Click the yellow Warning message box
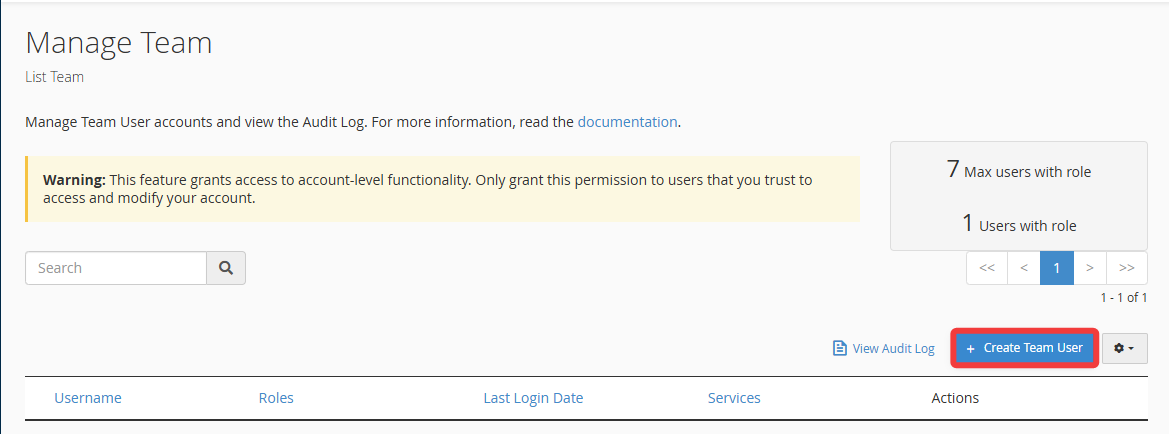The image size is (1169, 434). (x=442, y=189)
